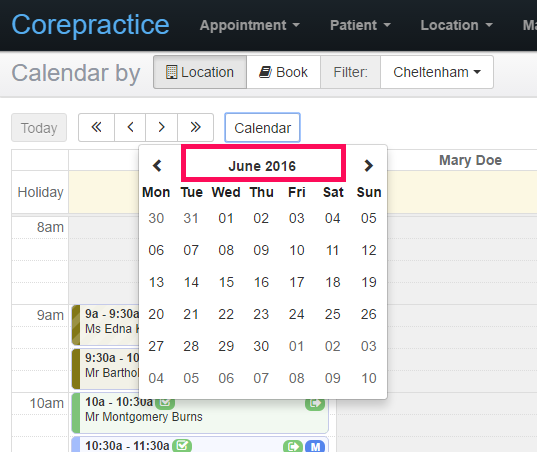
Task: Select June 15 in the date picker
Action: click(226, 282)
